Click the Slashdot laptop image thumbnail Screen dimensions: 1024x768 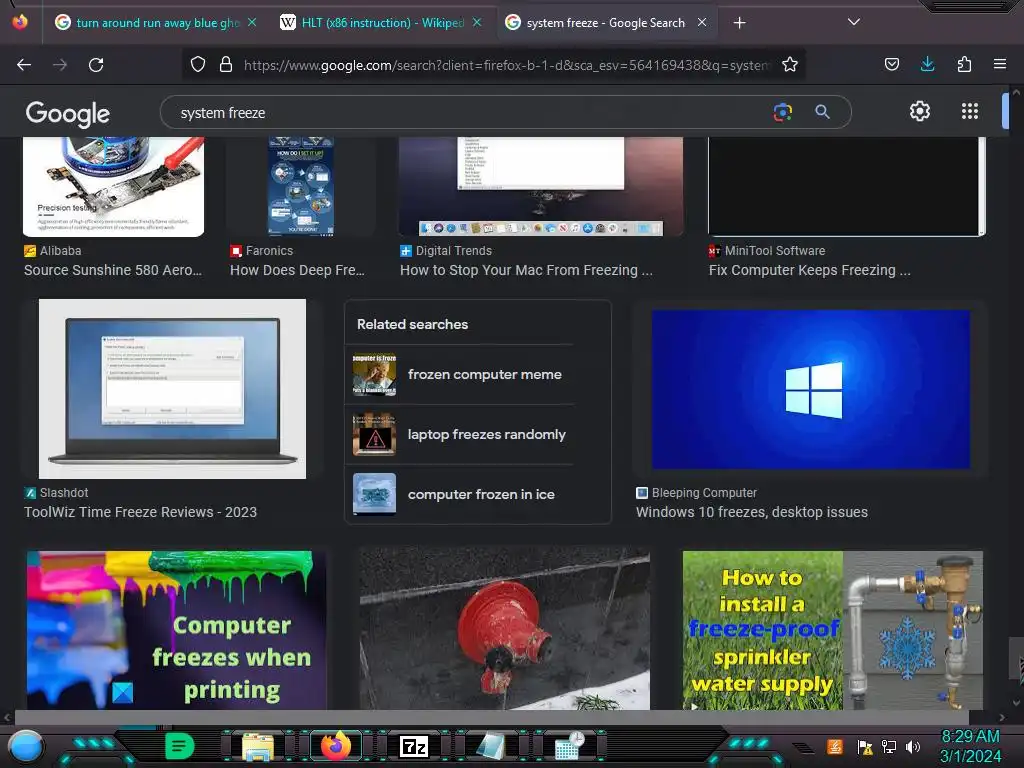click(172, 389)
